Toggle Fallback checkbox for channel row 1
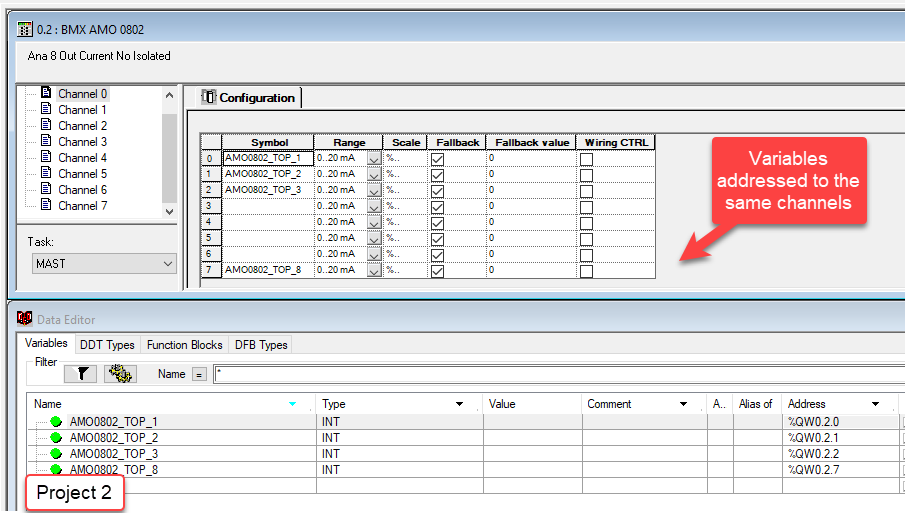The height and width of the screenshot is (513, 905). coord(437,175)
